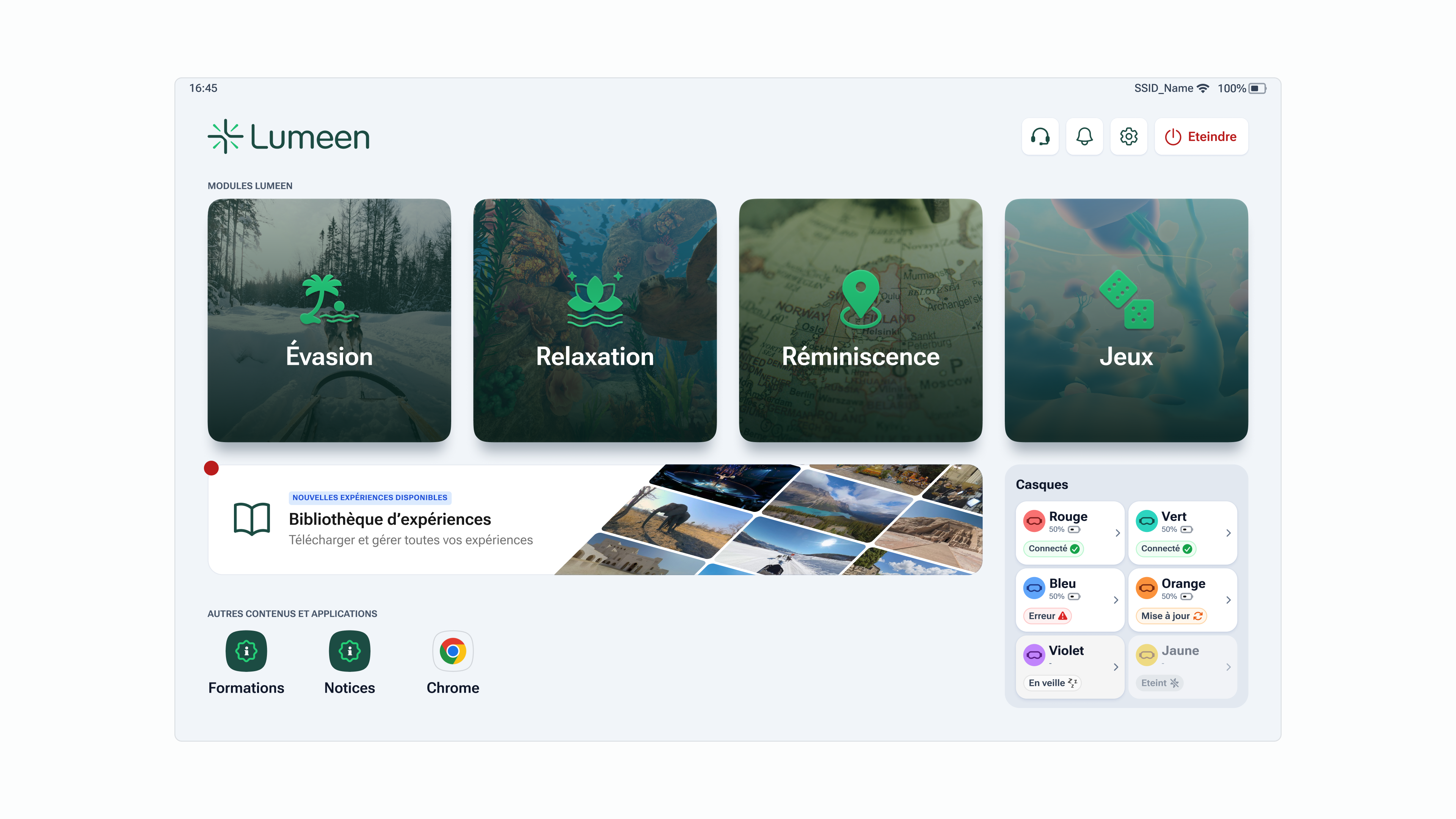Open the Évasion module

click(x=329, y=320)
